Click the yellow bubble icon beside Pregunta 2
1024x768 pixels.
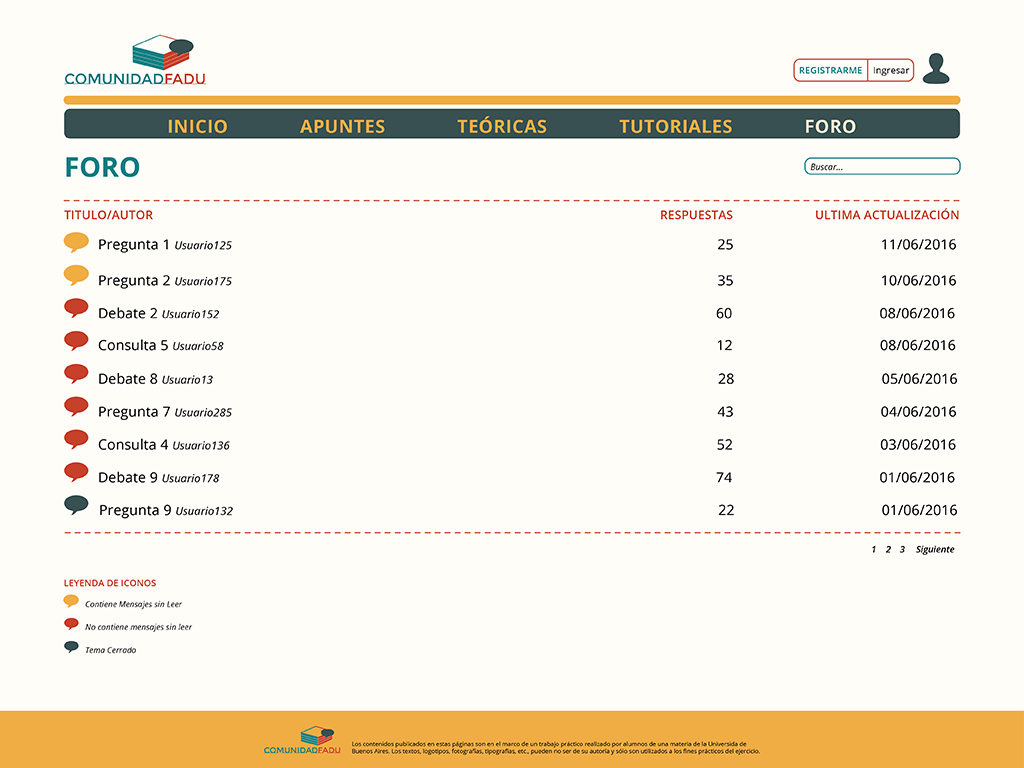pos(76,275)
